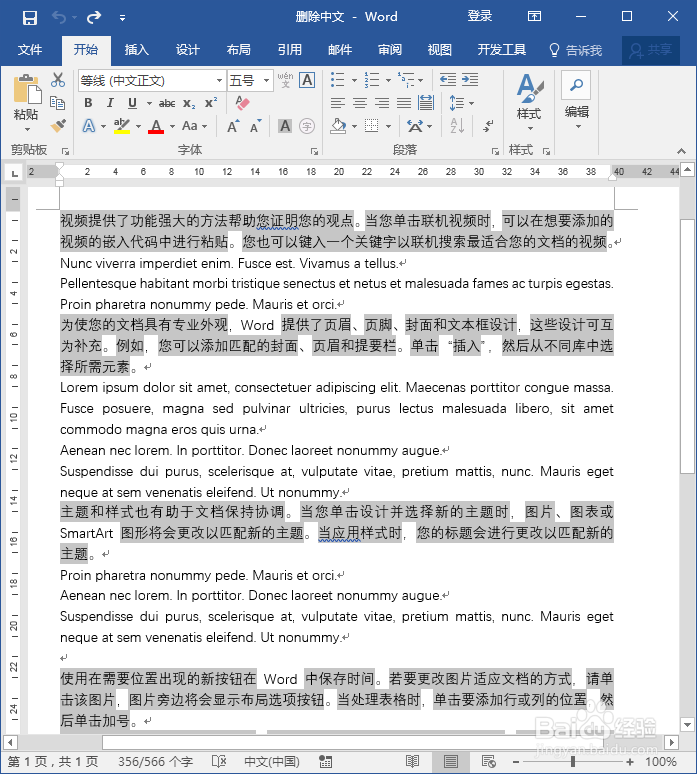The height and width of the screenshot is (774, 697).
Task: Align text to the left
Action: (338, 103)
